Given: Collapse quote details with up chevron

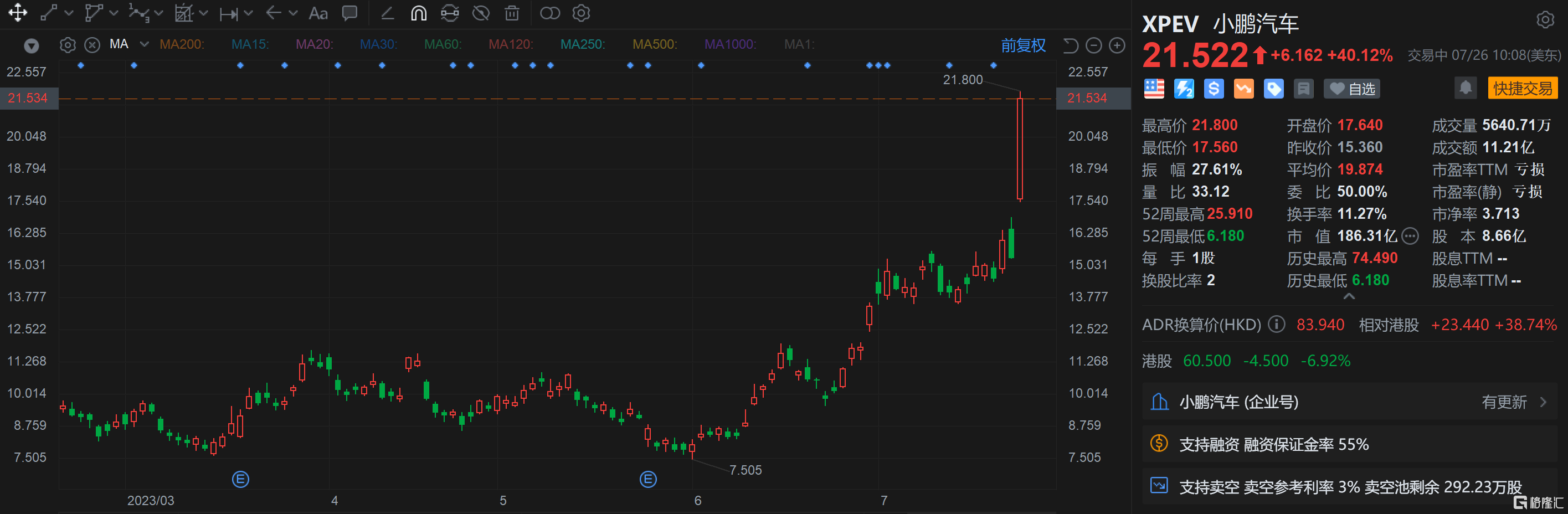Looking at the screenshot, I should click(1349, 296).
